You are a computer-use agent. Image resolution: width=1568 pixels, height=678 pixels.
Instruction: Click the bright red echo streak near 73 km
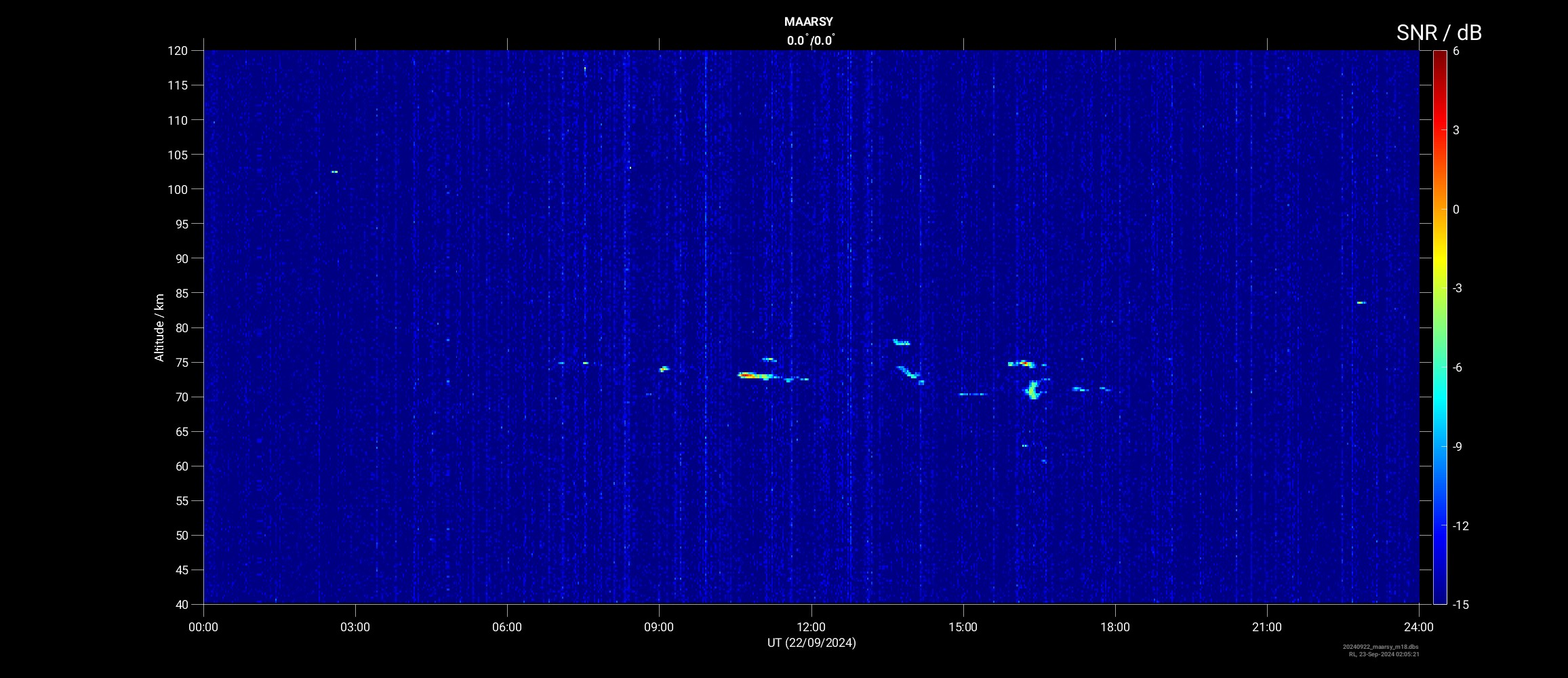[756, 375]
